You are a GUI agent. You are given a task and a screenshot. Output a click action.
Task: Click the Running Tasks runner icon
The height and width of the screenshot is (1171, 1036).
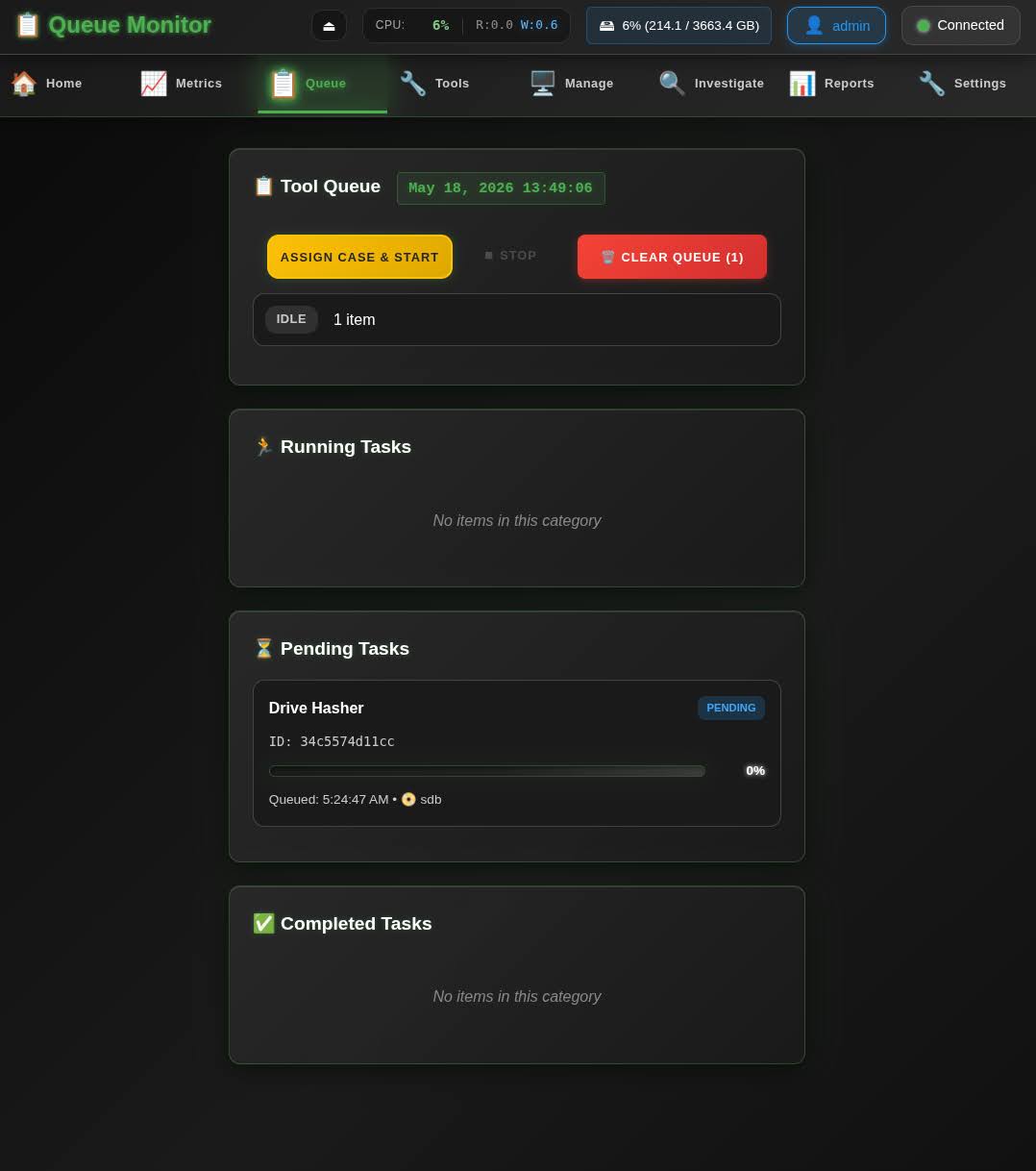tap(264, 447)
